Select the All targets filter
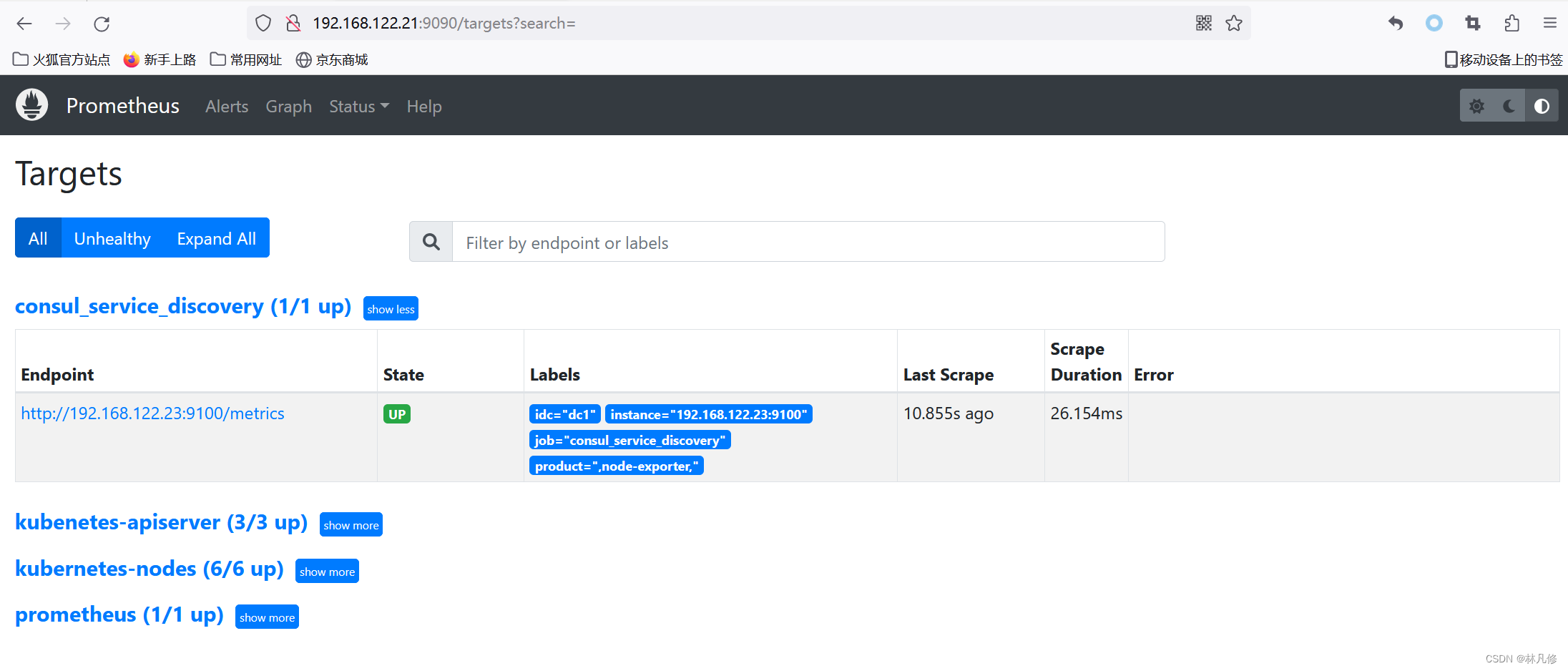This screenshot has width=1568, height=671. (38, 238)
